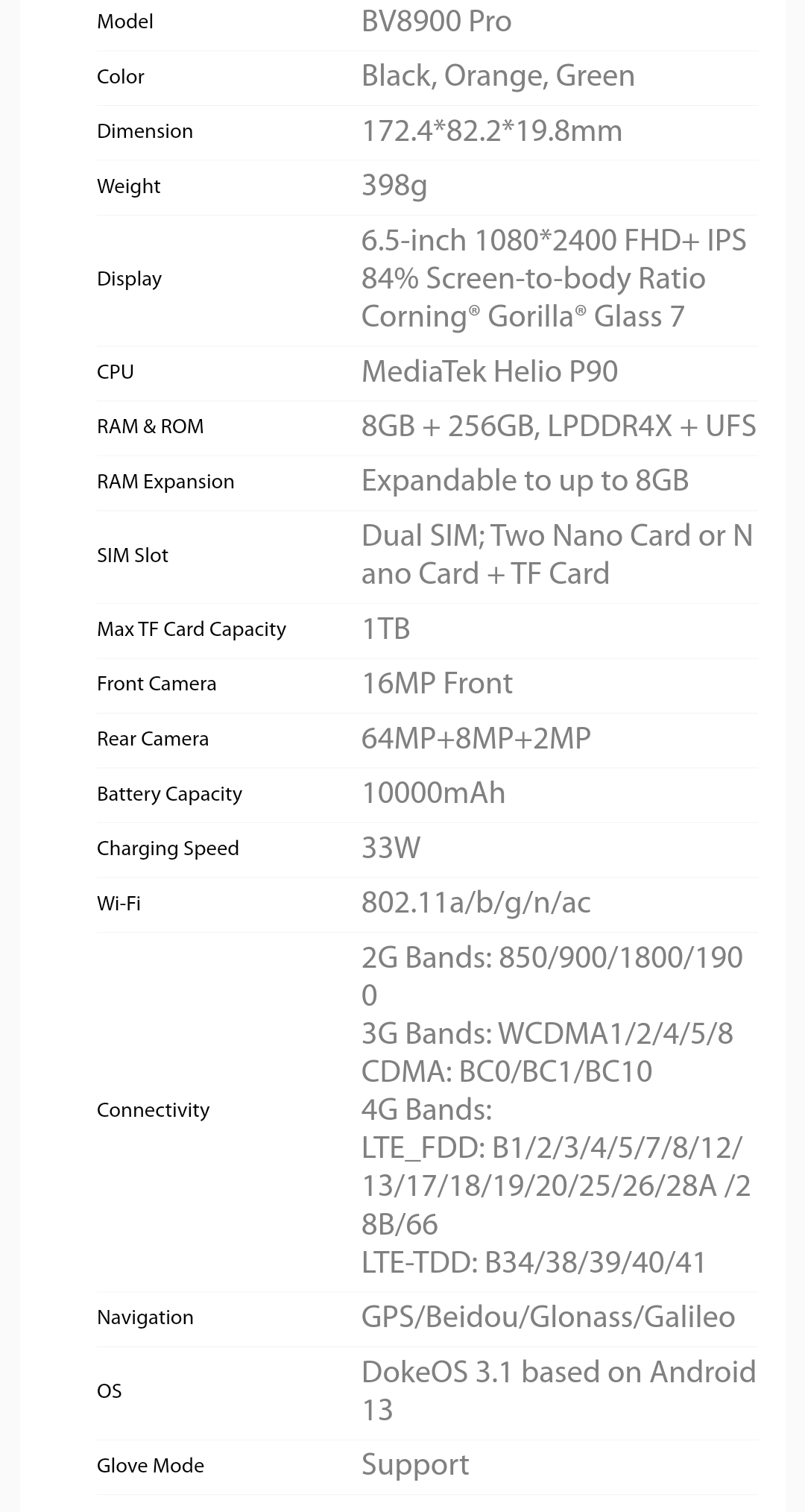The height and width of the screenshot is (1512, 805).
Task: Click the 398g weight value
Action: coord(394,186)
